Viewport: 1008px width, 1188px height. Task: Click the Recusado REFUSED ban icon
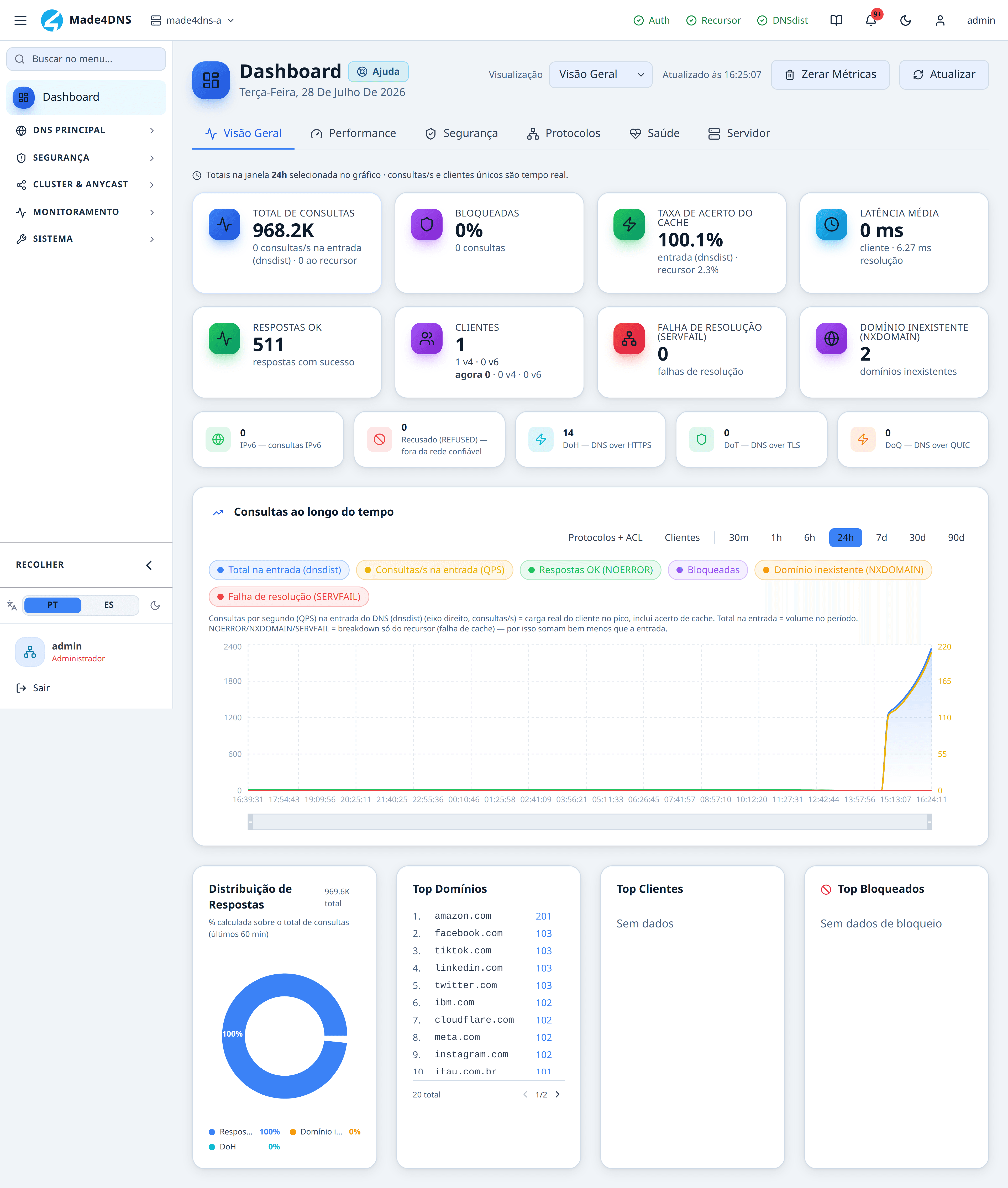[379, 439]
